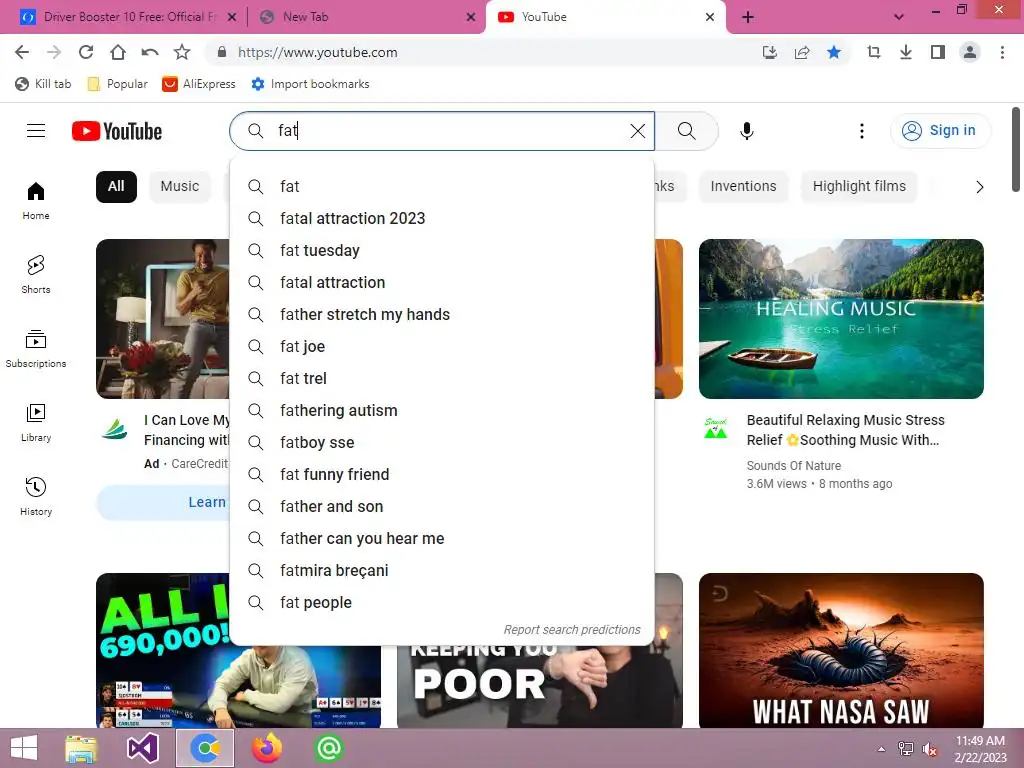Click the AliExpress bookmark
The height and width of the screenshot is (768, 1024).
tap(199, 84)
